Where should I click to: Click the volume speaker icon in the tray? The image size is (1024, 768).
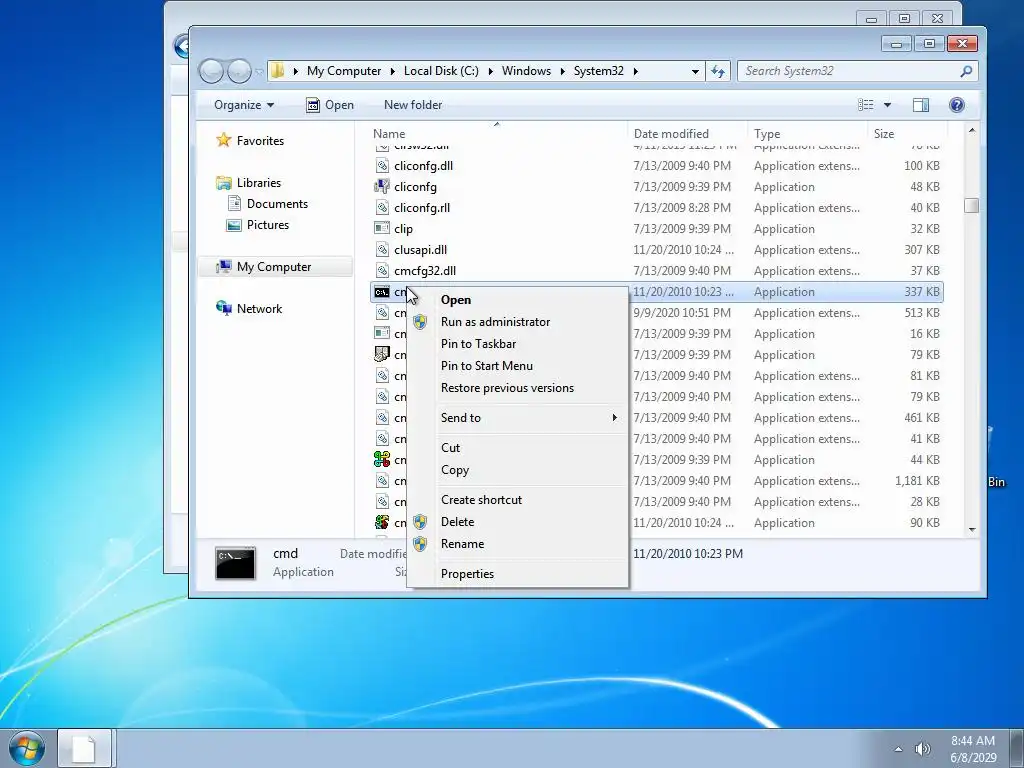coord(922,749)
